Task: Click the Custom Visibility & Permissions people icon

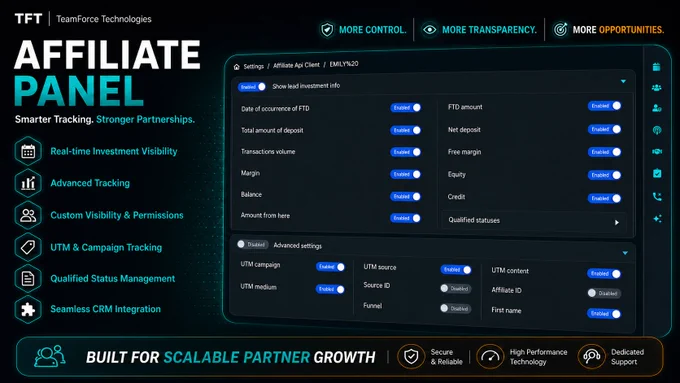Action: (x=28, y=216)
